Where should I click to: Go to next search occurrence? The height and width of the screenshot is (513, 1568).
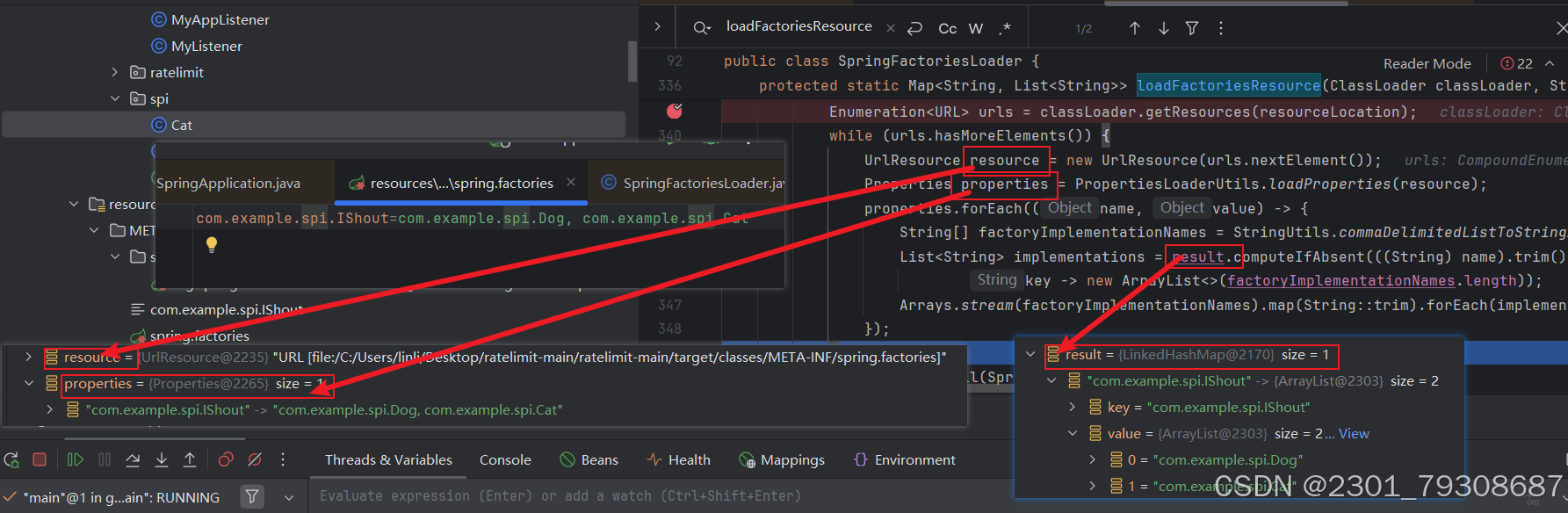point(1163,28)
